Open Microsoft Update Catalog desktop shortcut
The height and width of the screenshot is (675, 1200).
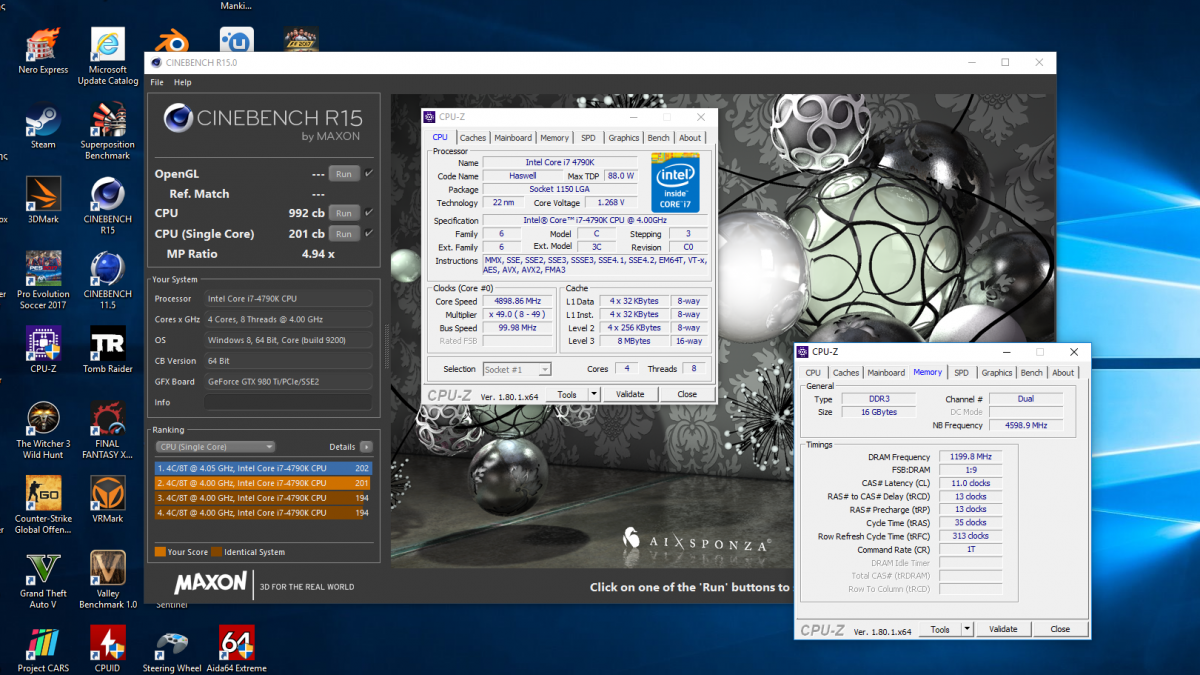click(107, 56)
